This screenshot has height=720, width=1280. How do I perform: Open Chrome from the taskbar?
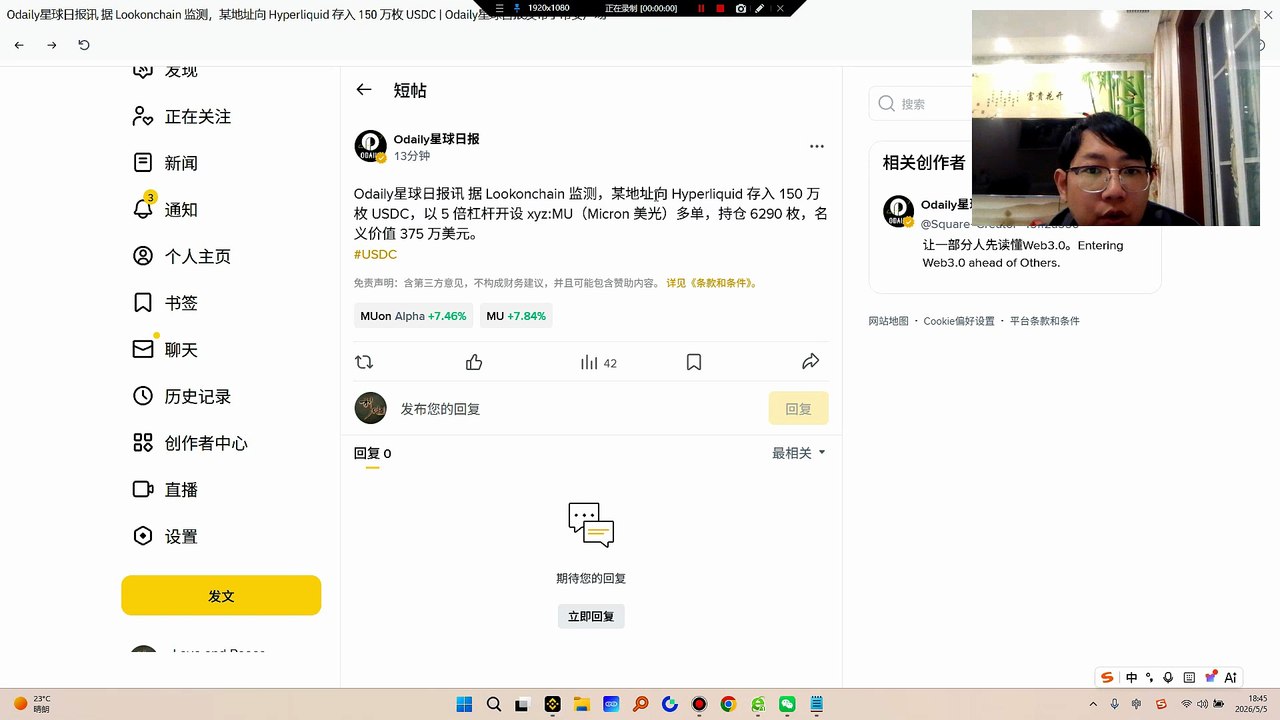pyautogui.click(x=728, y=704)
